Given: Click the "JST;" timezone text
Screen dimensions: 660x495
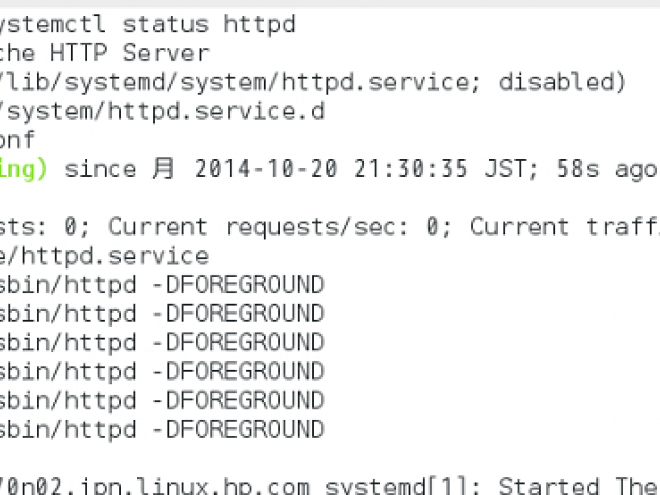Looking at the screenshot, I should click(511, 169).
